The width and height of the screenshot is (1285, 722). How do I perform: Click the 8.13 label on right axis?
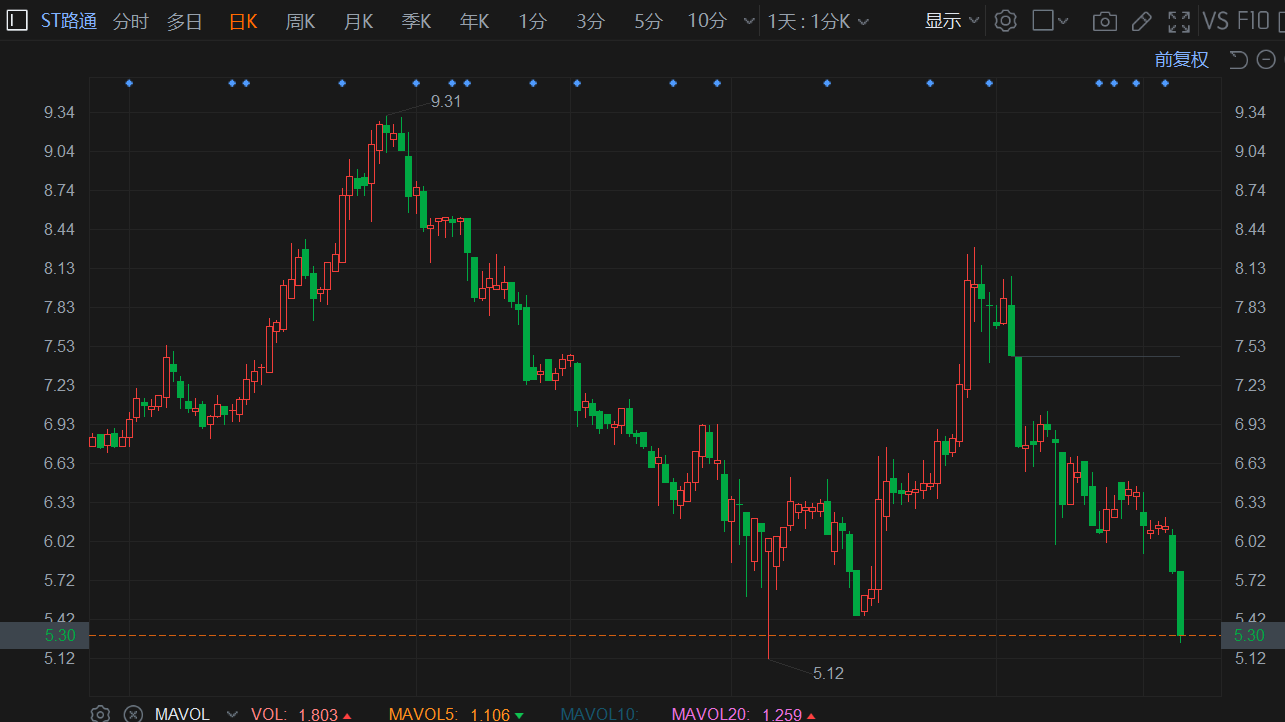click(x=1250, y=268)
